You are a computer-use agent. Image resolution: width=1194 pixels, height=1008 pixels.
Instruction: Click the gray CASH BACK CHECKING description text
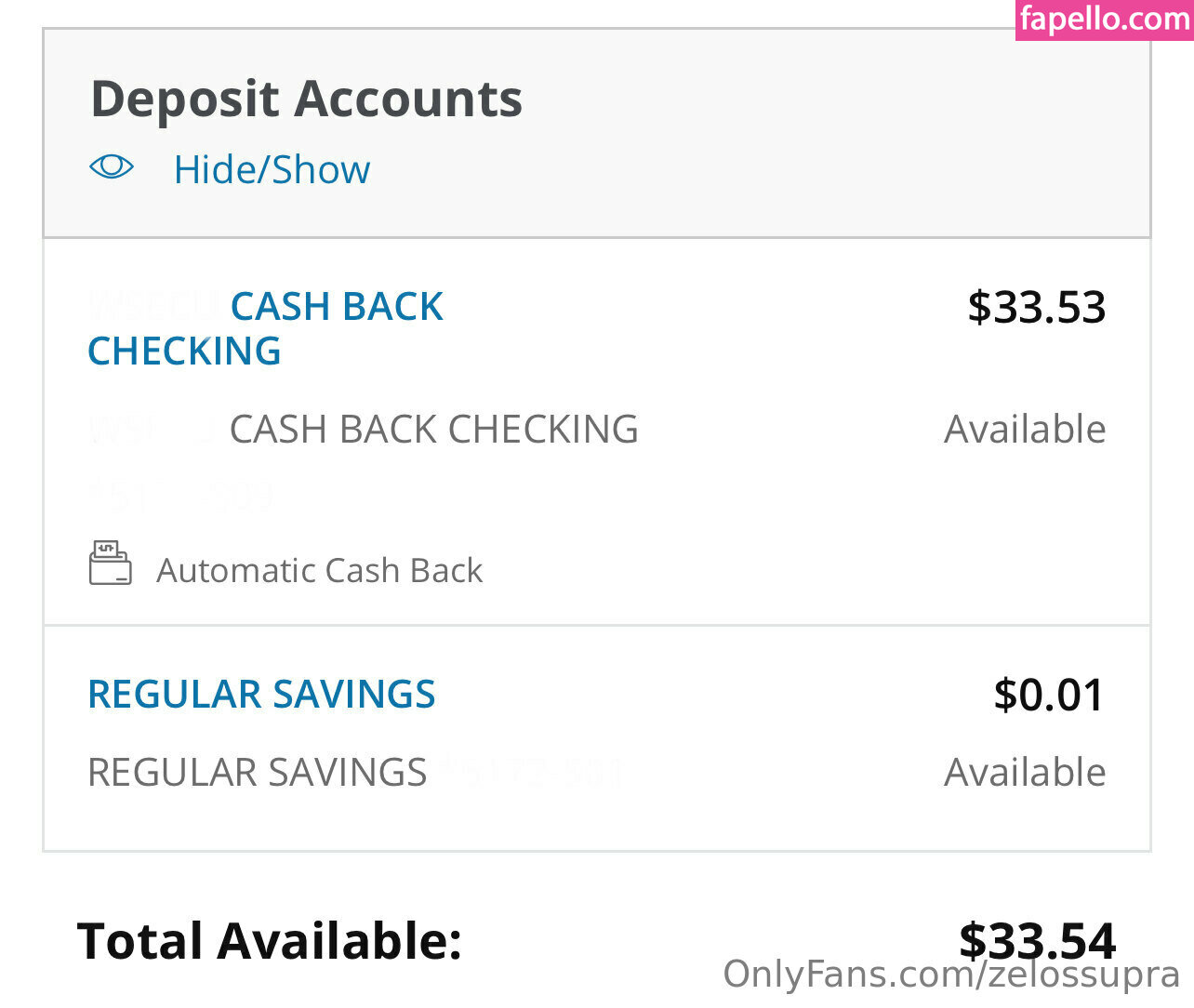[433, 430]
